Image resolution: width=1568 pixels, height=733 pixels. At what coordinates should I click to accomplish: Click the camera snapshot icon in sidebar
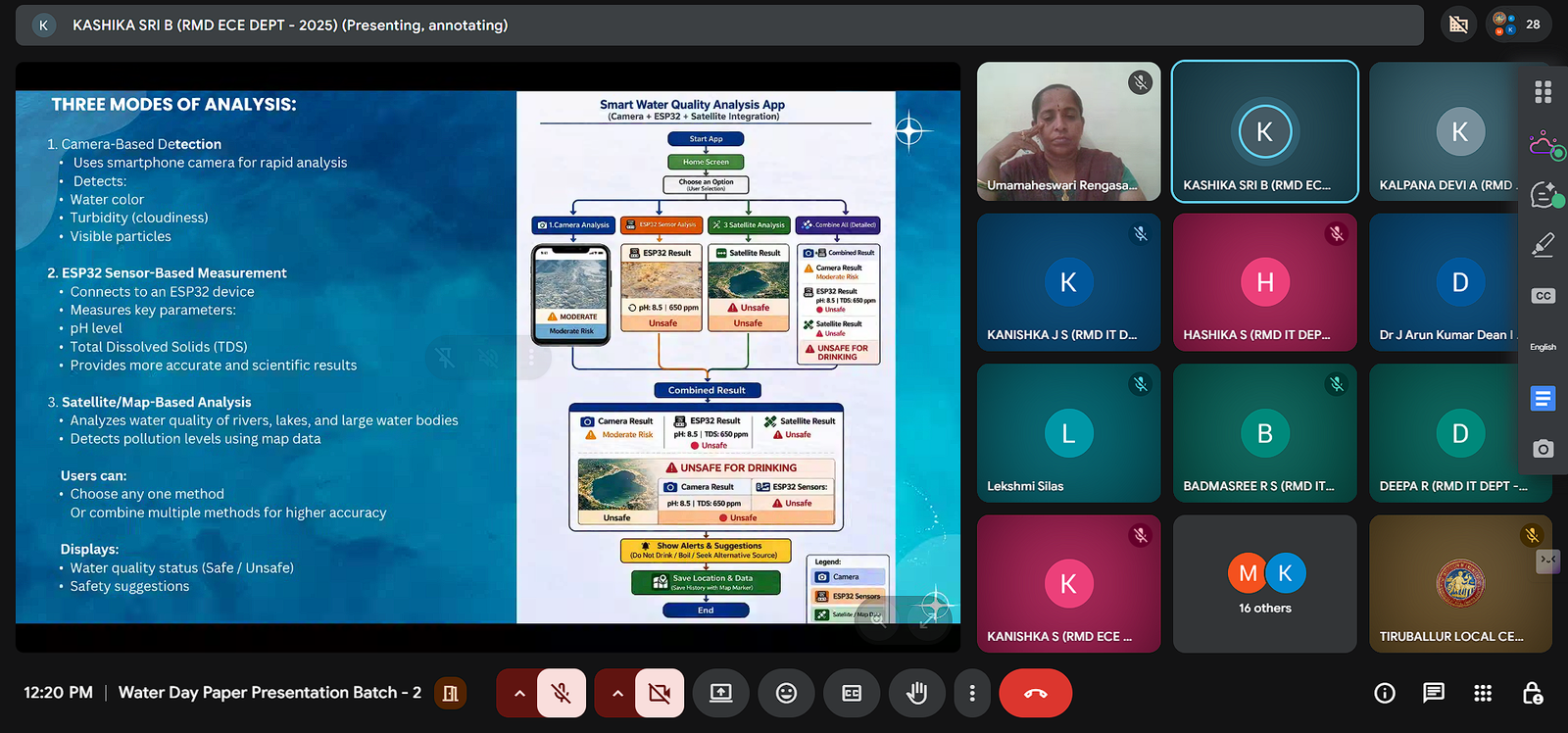click(x=1543, y=449)
